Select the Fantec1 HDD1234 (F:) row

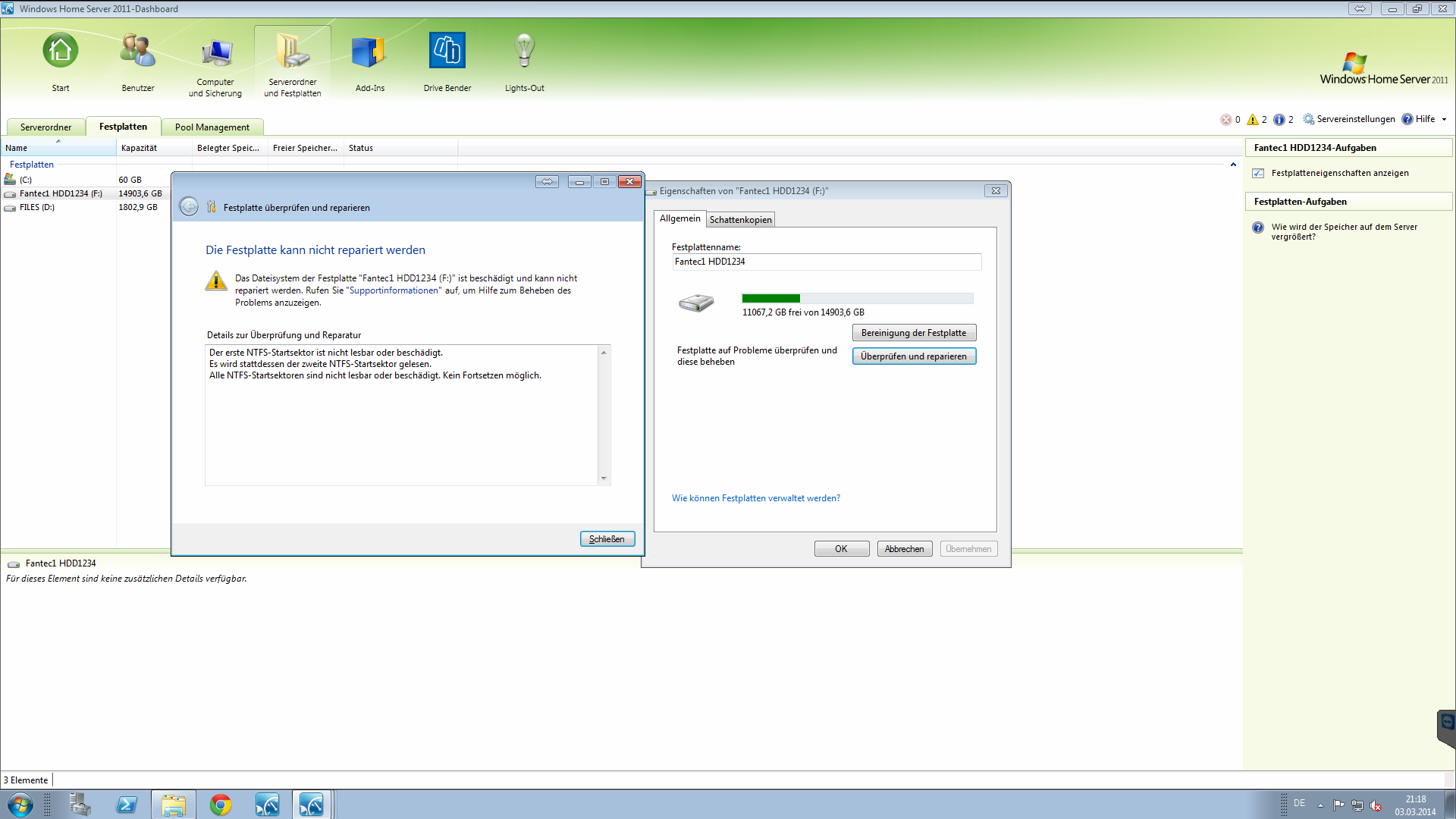coord(85,194)
